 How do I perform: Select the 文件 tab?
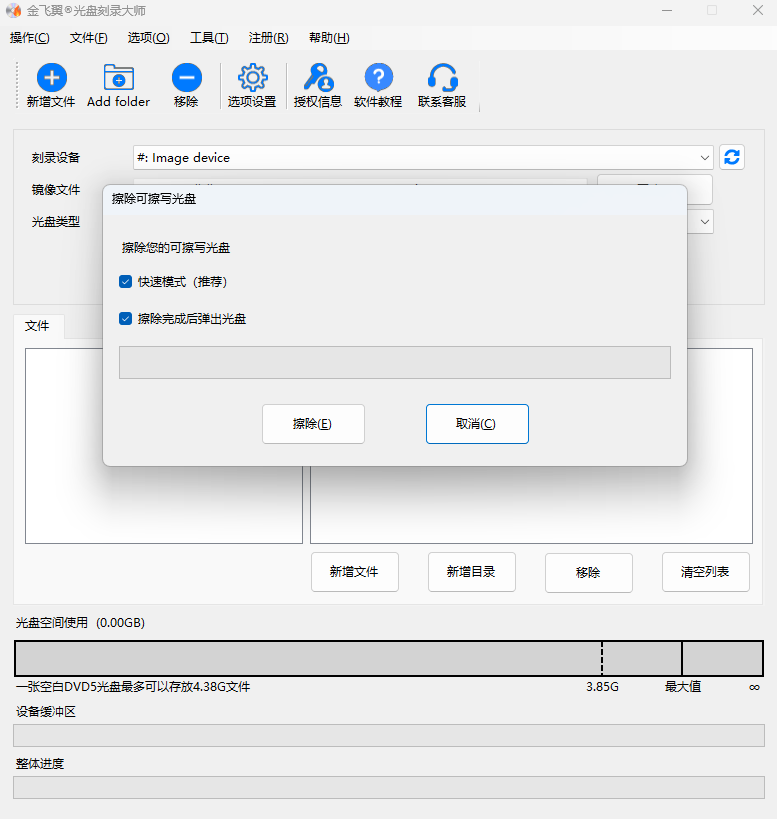click(38, 326)
